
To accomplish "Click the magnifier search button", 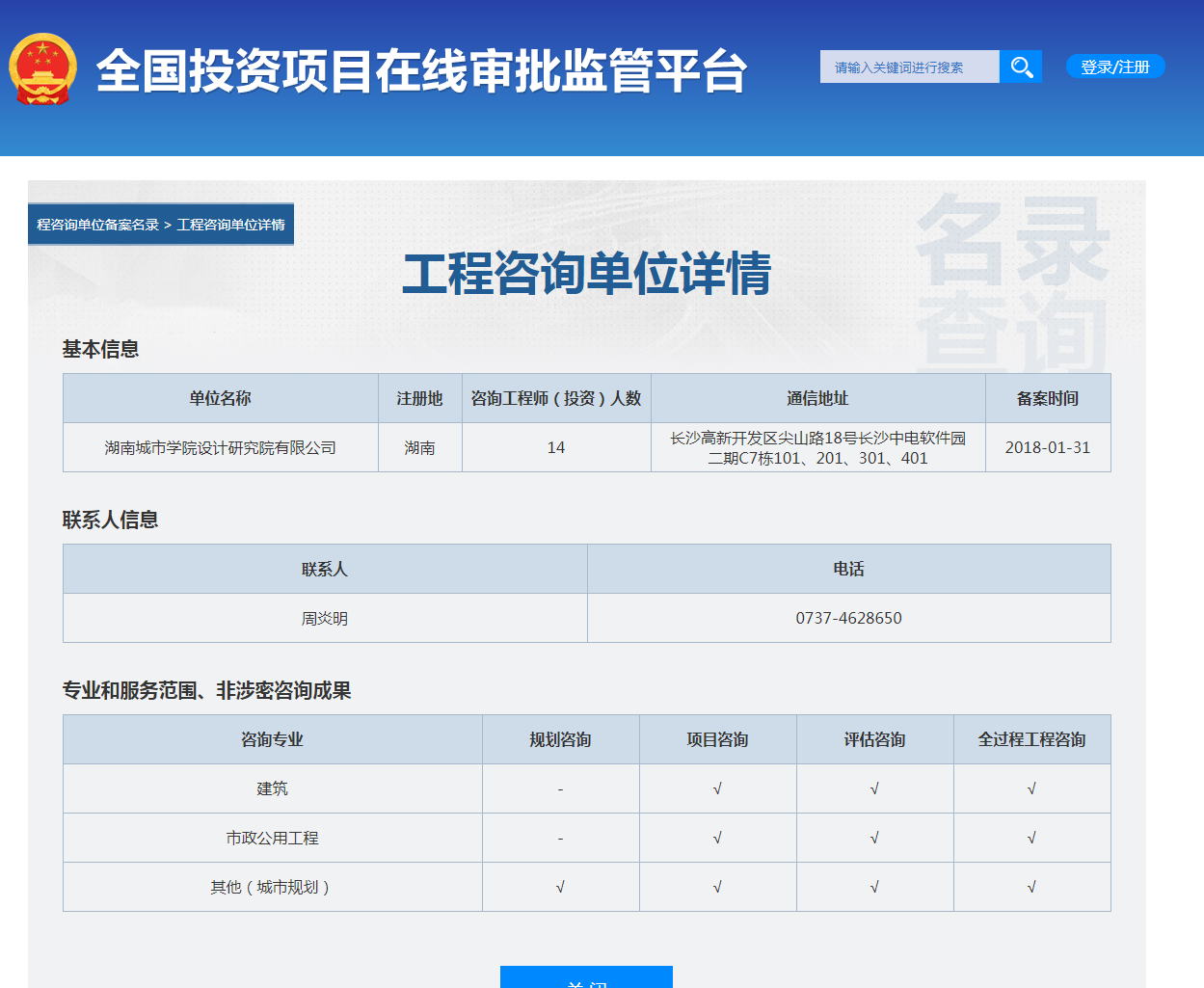I will pos(1021,67).
